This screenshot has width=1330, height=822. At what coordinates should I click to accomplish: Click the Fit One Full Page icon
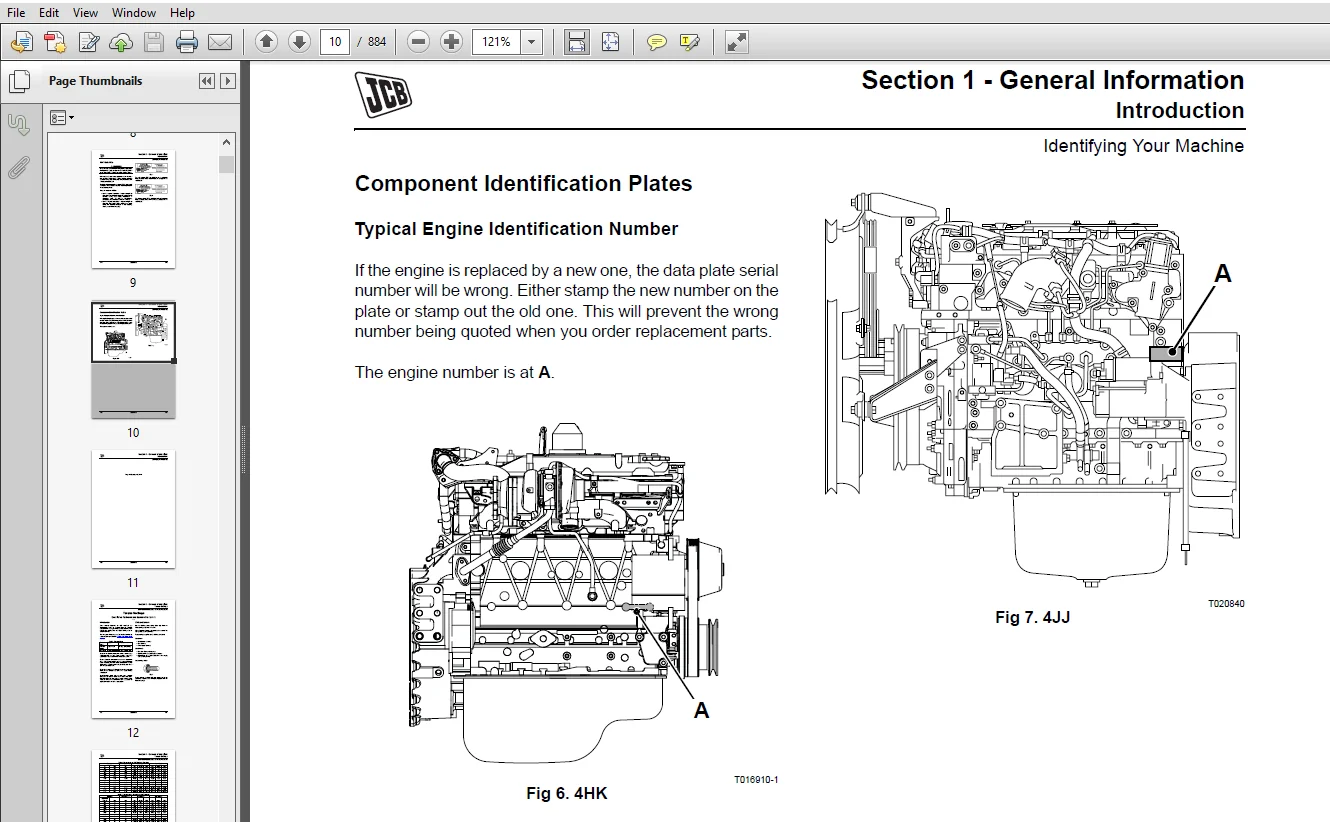pos(611,42)
